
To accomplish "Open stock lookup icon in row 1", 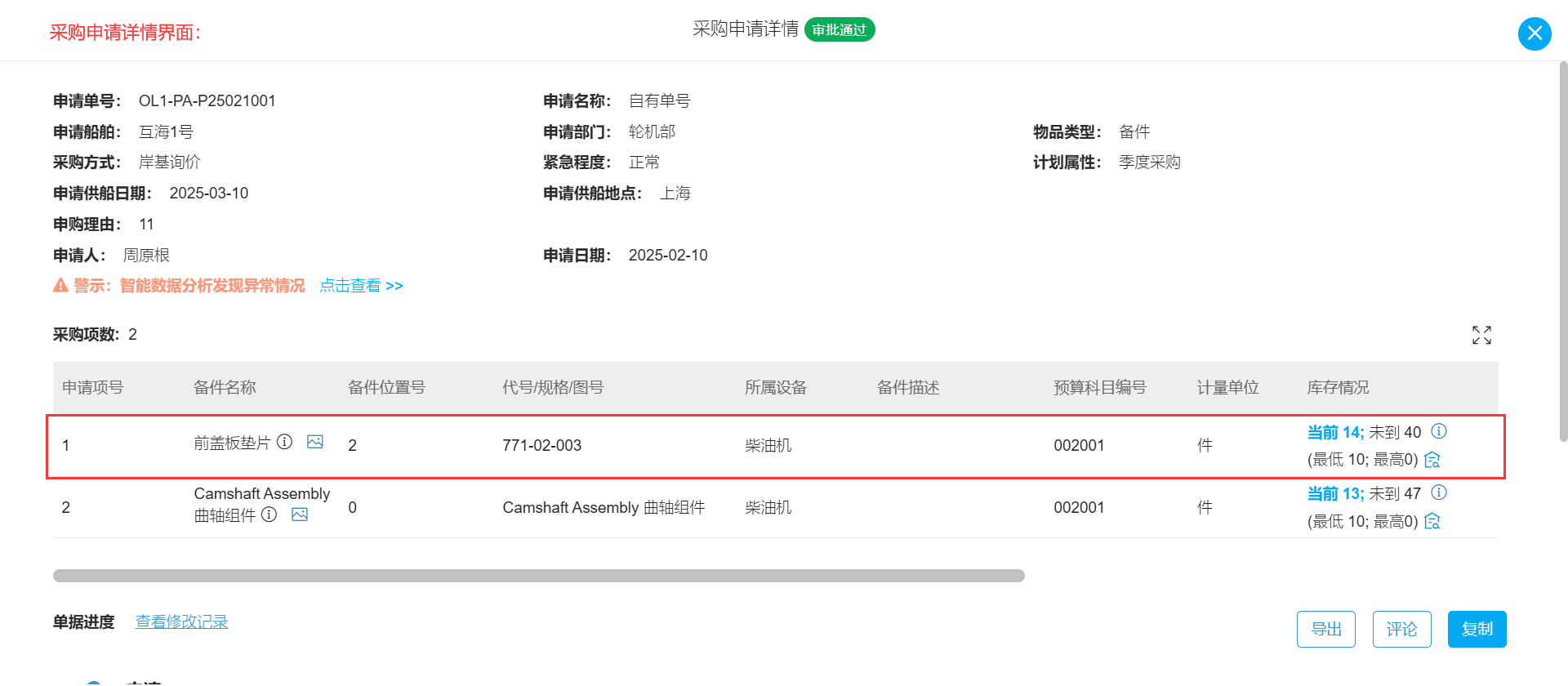I will pyautogui.click(x=1432, y=460).
